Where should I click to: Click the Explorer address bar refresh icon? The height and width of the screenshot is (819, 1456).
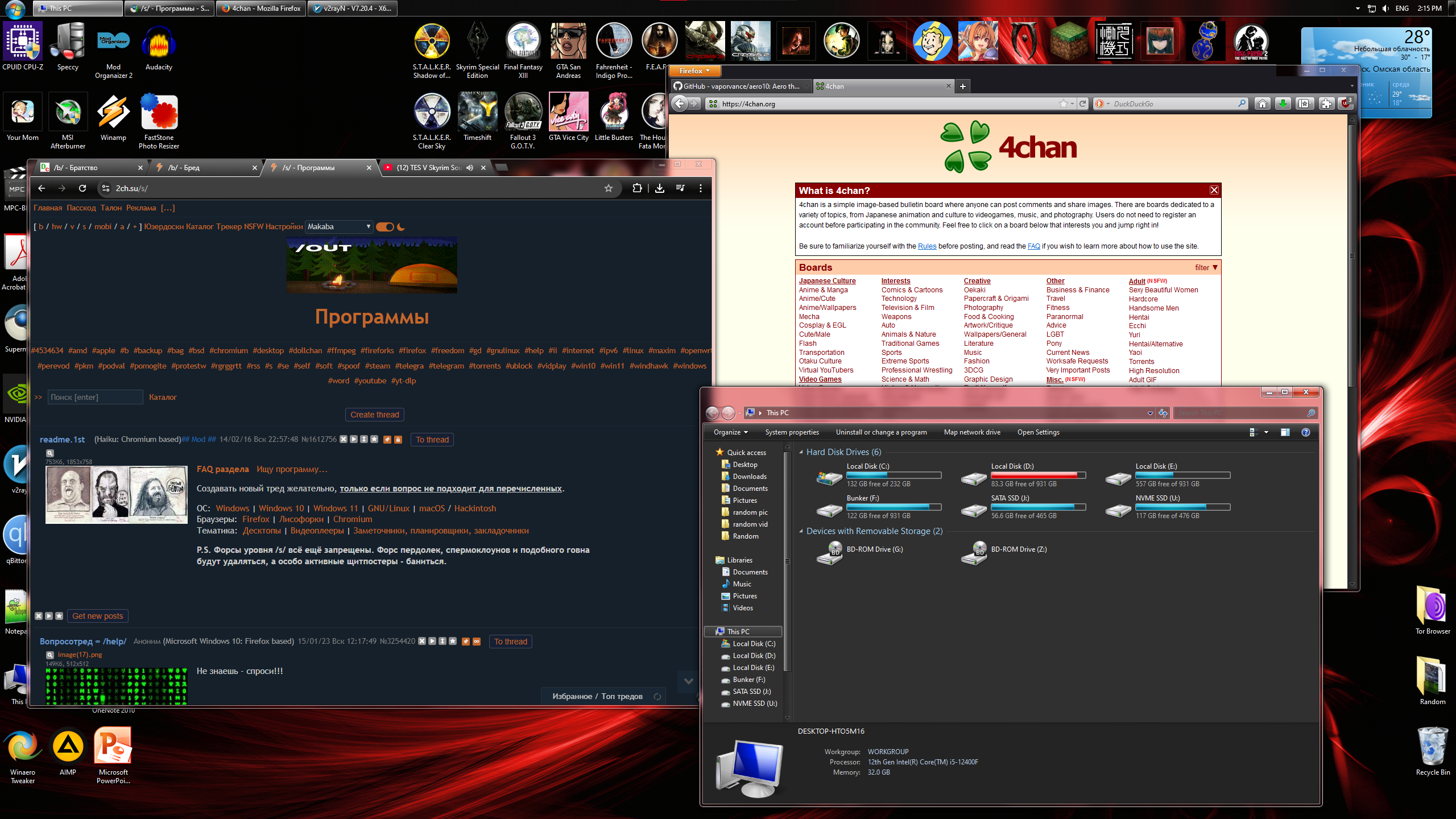point(1163,413)
